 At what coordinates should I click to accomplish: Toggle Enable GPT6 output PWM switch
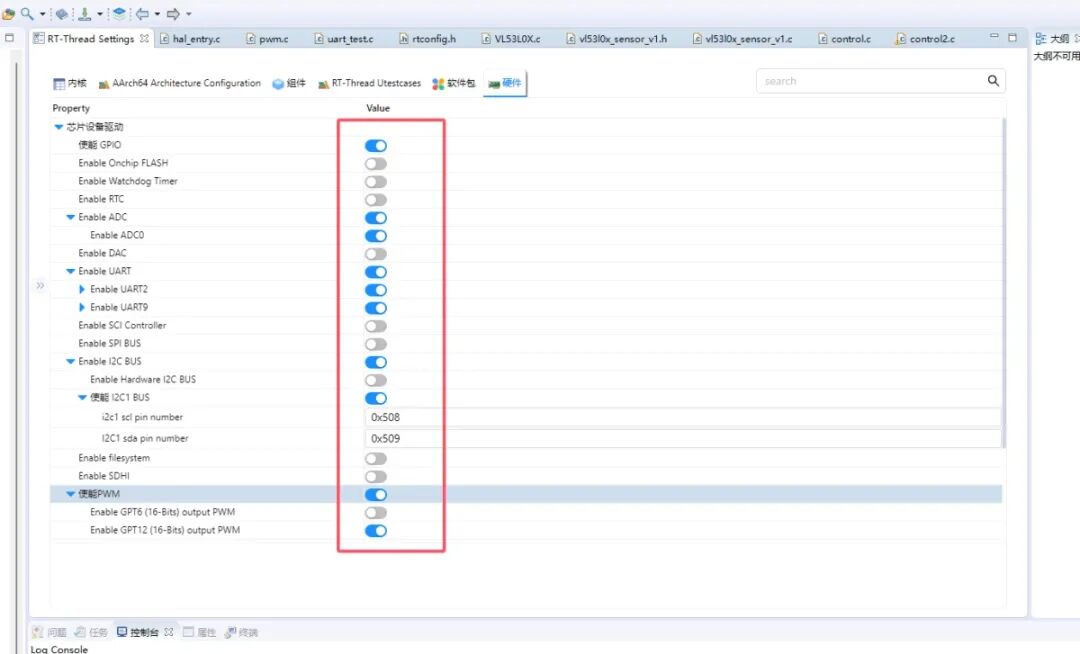(375, 513)
